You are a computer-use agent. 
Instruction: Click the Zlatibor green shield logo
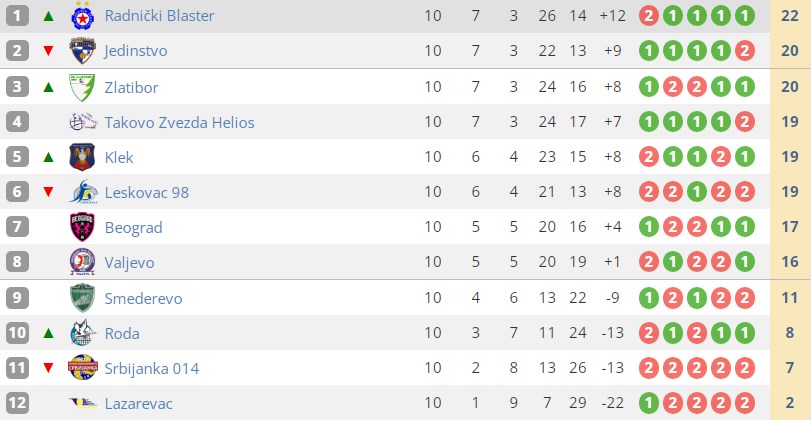click(x=83, y=87)
